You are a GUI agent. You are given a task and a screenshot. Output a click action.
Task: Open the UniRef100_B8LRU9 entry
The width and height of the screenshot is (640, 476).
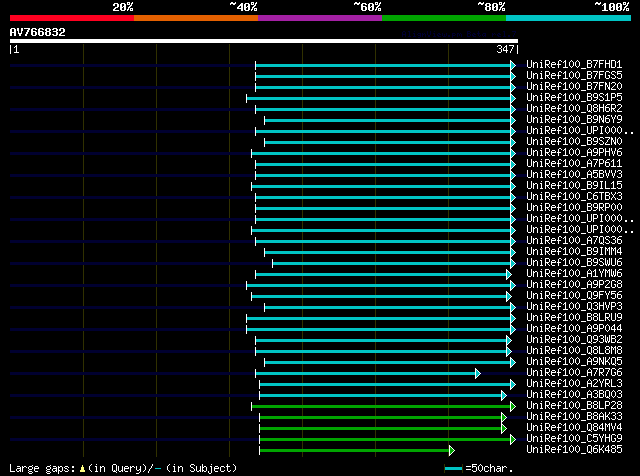coord(574,318)
